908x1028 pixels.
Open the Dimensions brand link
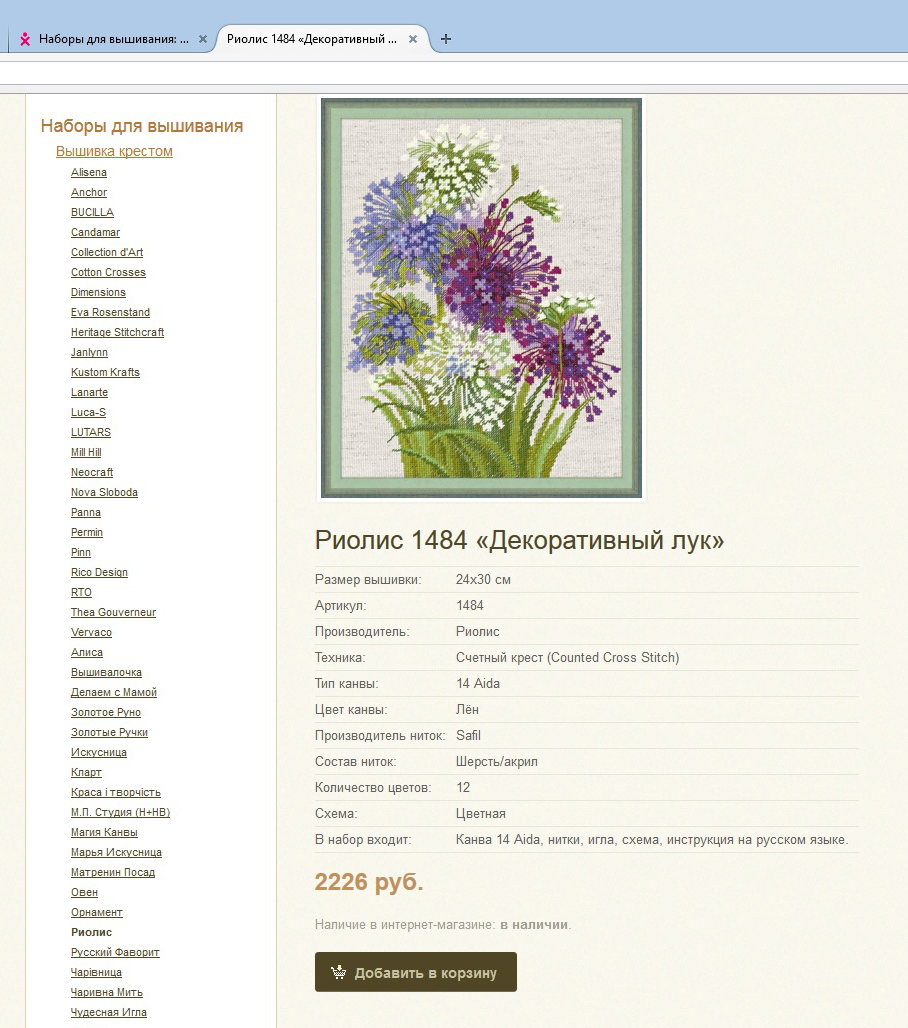(98, 292)
